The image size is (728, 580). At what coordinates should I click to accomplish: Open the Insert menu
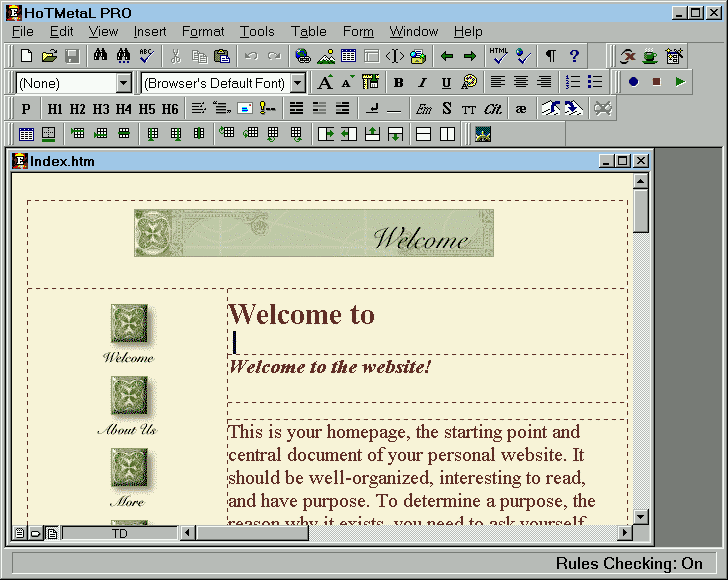point(150,32)
